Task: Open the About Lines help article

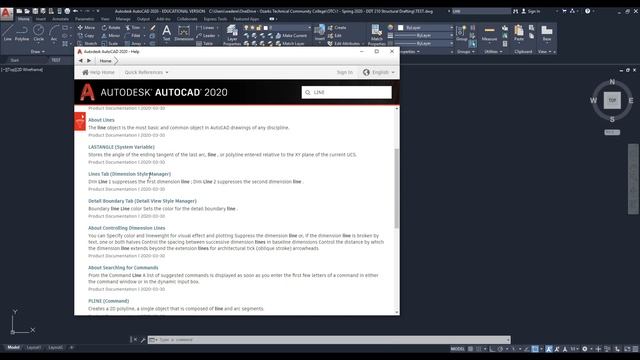Action: (101, 120)
